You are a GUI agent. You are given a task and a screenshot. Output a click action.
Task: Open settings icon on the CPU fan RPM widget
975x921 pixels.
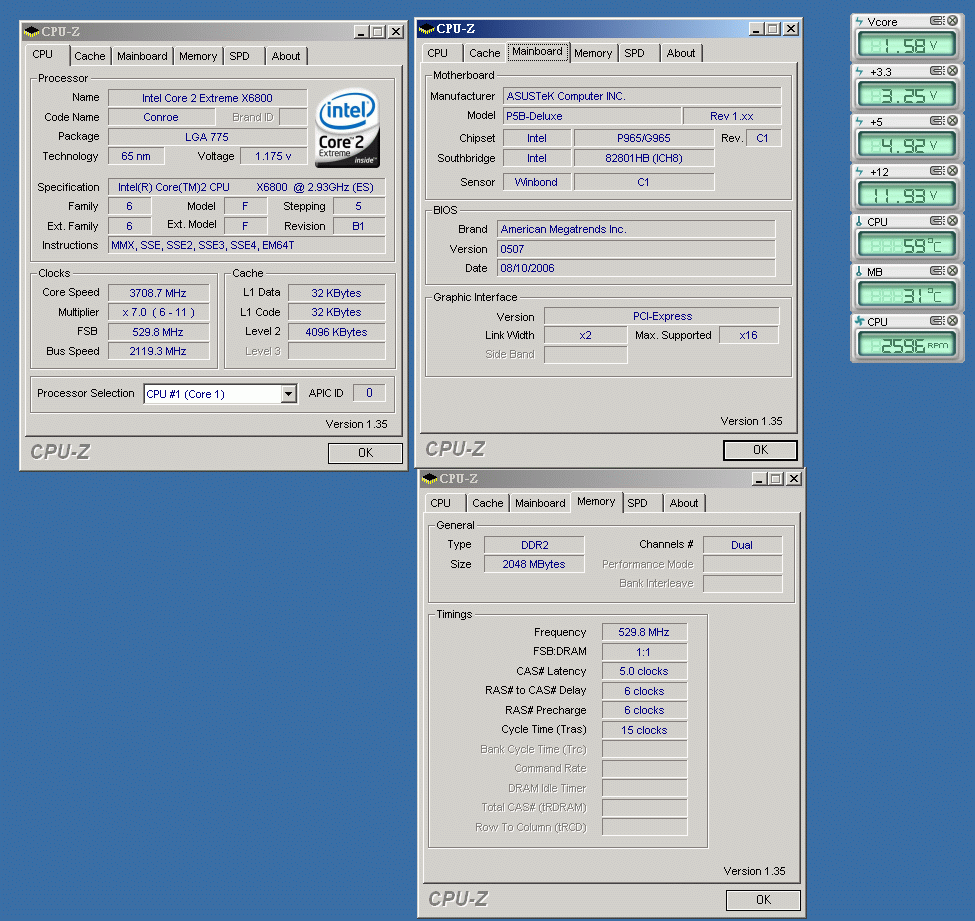click(x=937, y=321)
